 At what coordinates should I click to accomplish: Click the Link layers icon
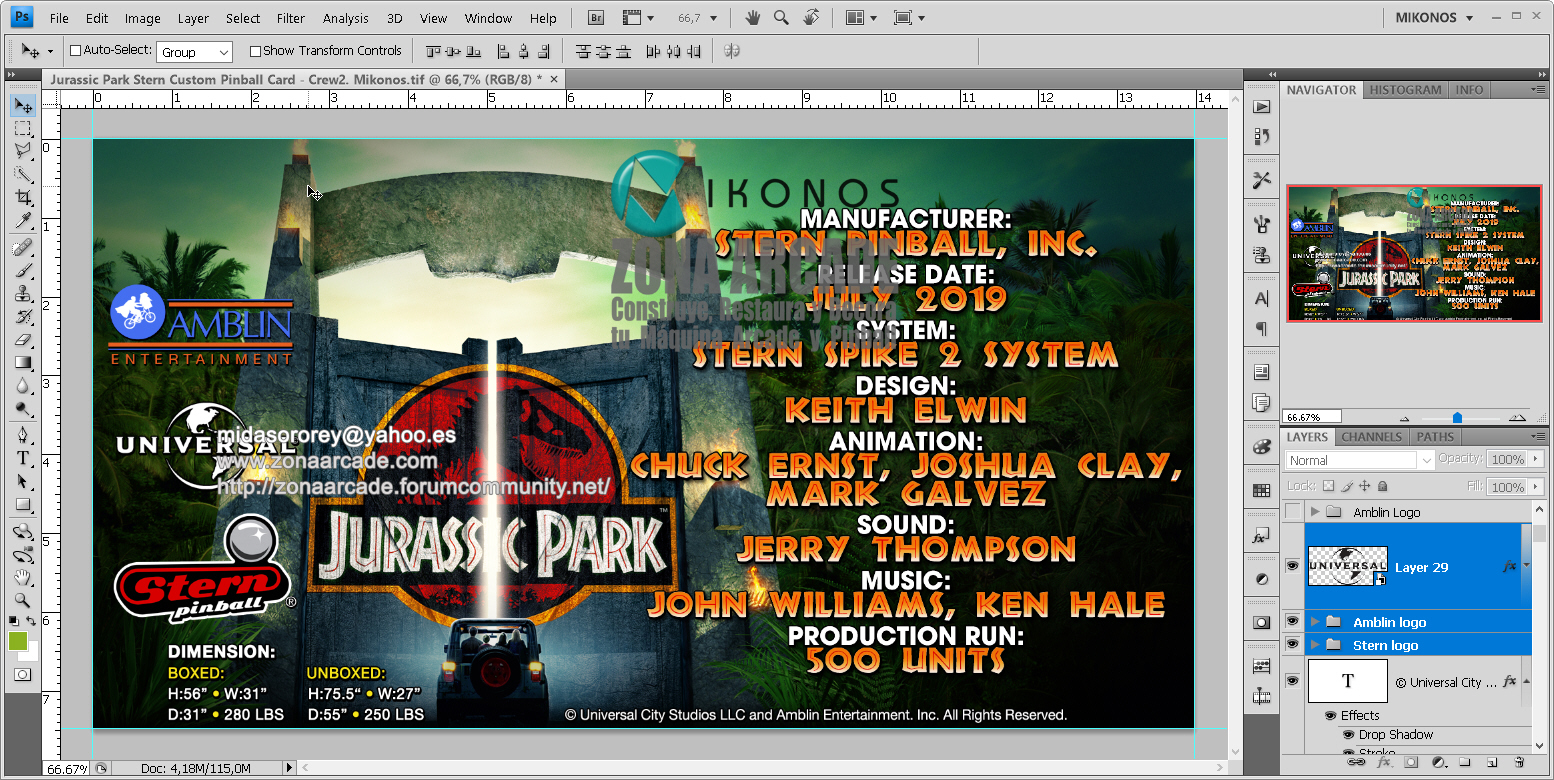1357,762
